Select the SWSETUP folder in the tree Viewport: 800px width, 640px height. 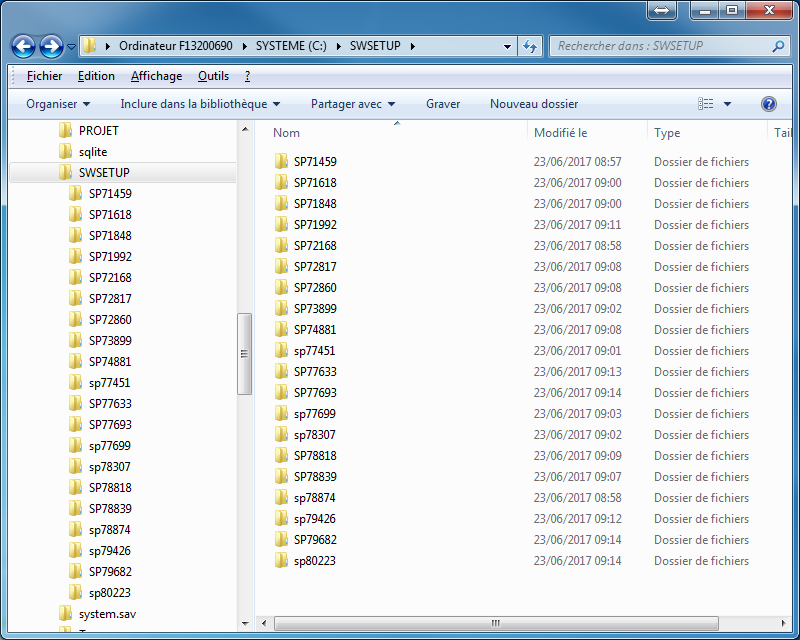[x=104, y=173]
